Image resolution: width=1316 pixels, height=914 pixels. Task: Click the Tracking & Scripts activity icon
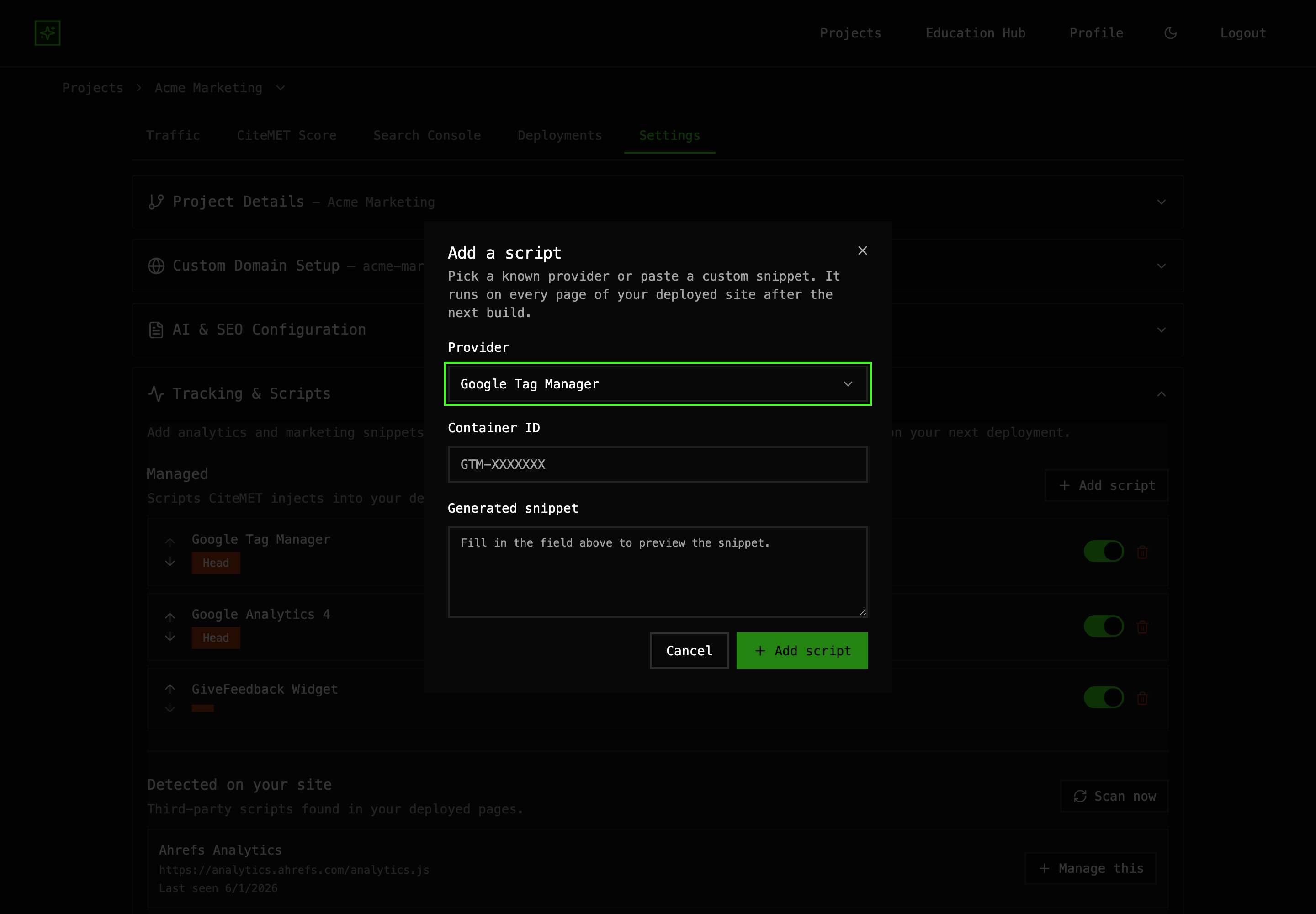click(x=156, y=394)
